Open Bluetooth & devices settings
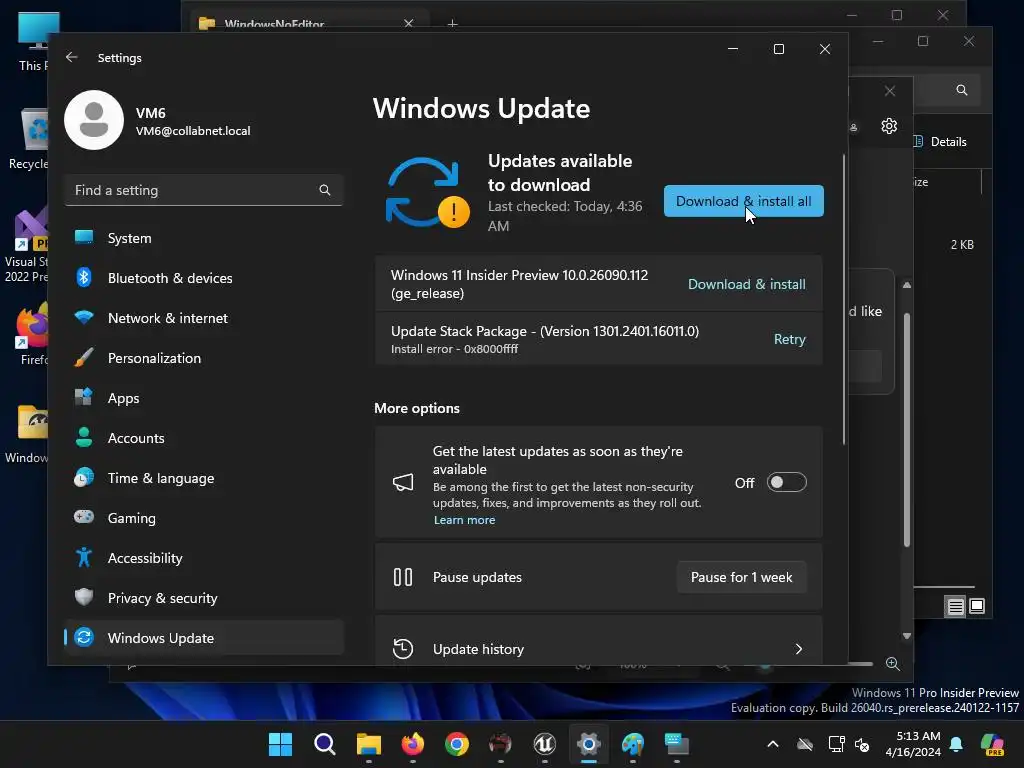The width and height of the screenshot is (1024, 768). point(204,278)
